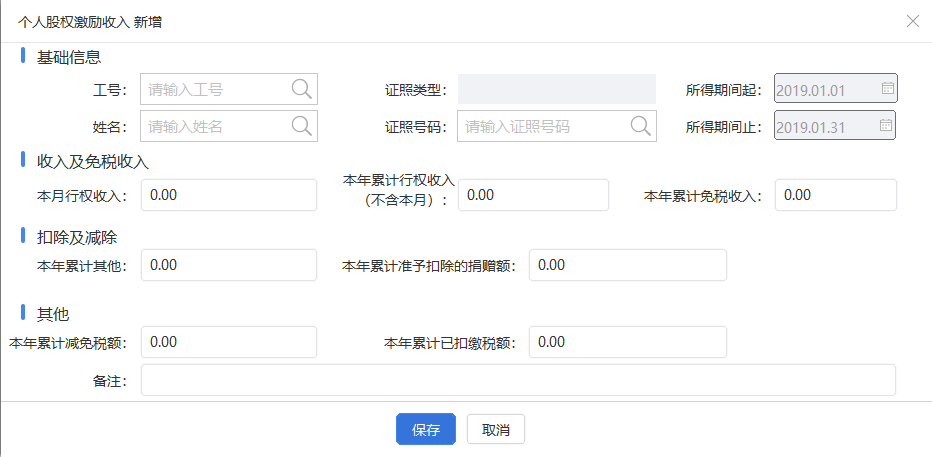The width and height of the screenshot is (932, 457).
Task: Focus the 姓名 input field
Action: [x=229, y=125]
